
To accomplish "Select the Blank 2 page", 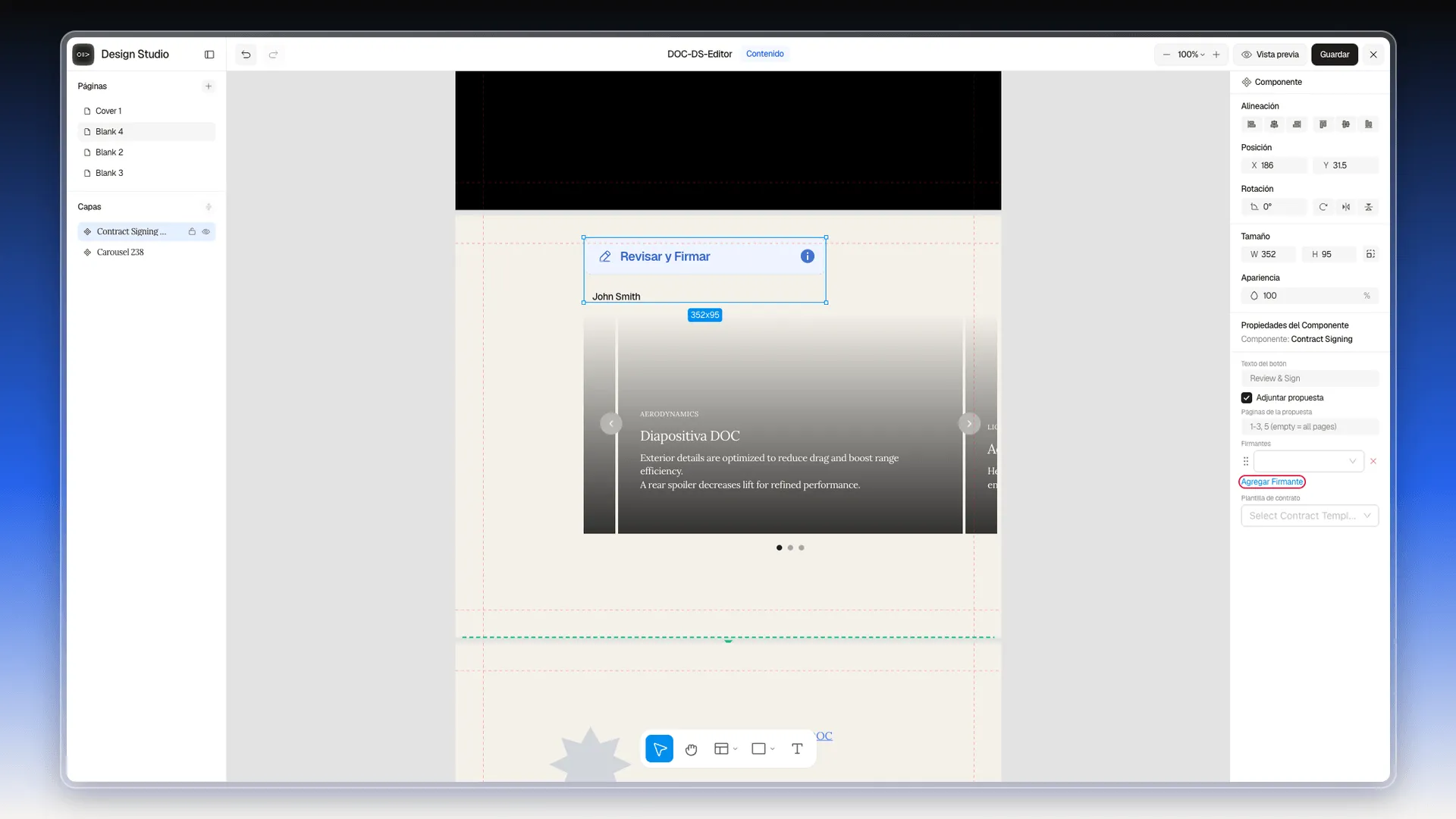I will (146, 152).
